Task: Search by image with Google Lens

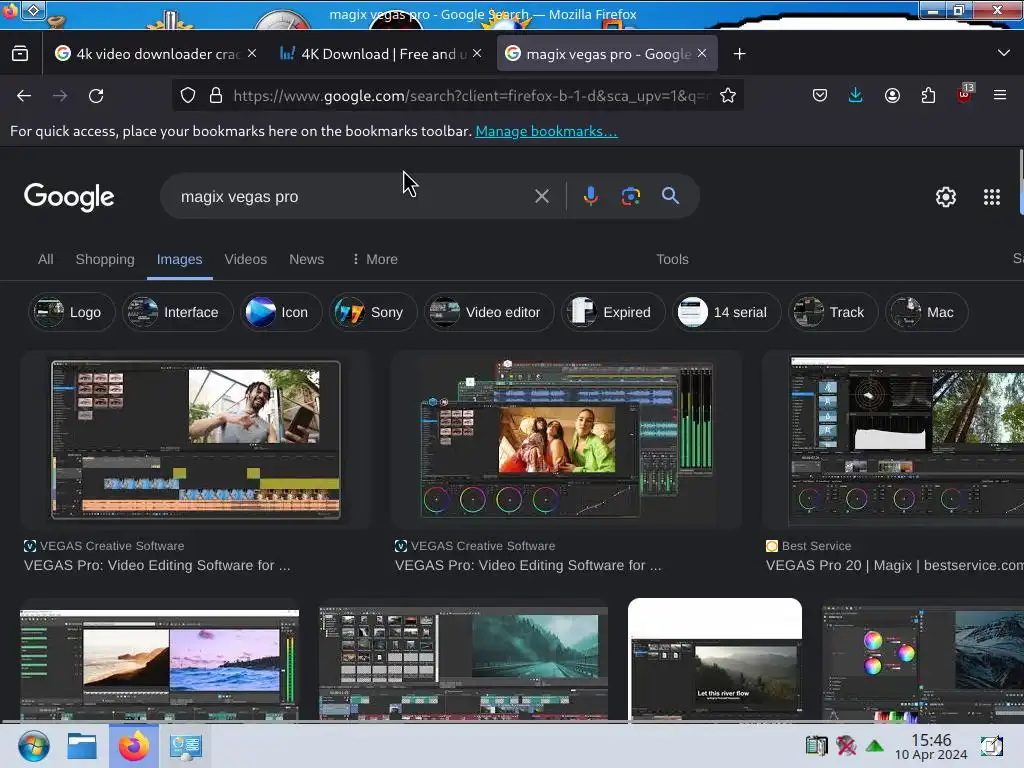Action: [630, 196]
